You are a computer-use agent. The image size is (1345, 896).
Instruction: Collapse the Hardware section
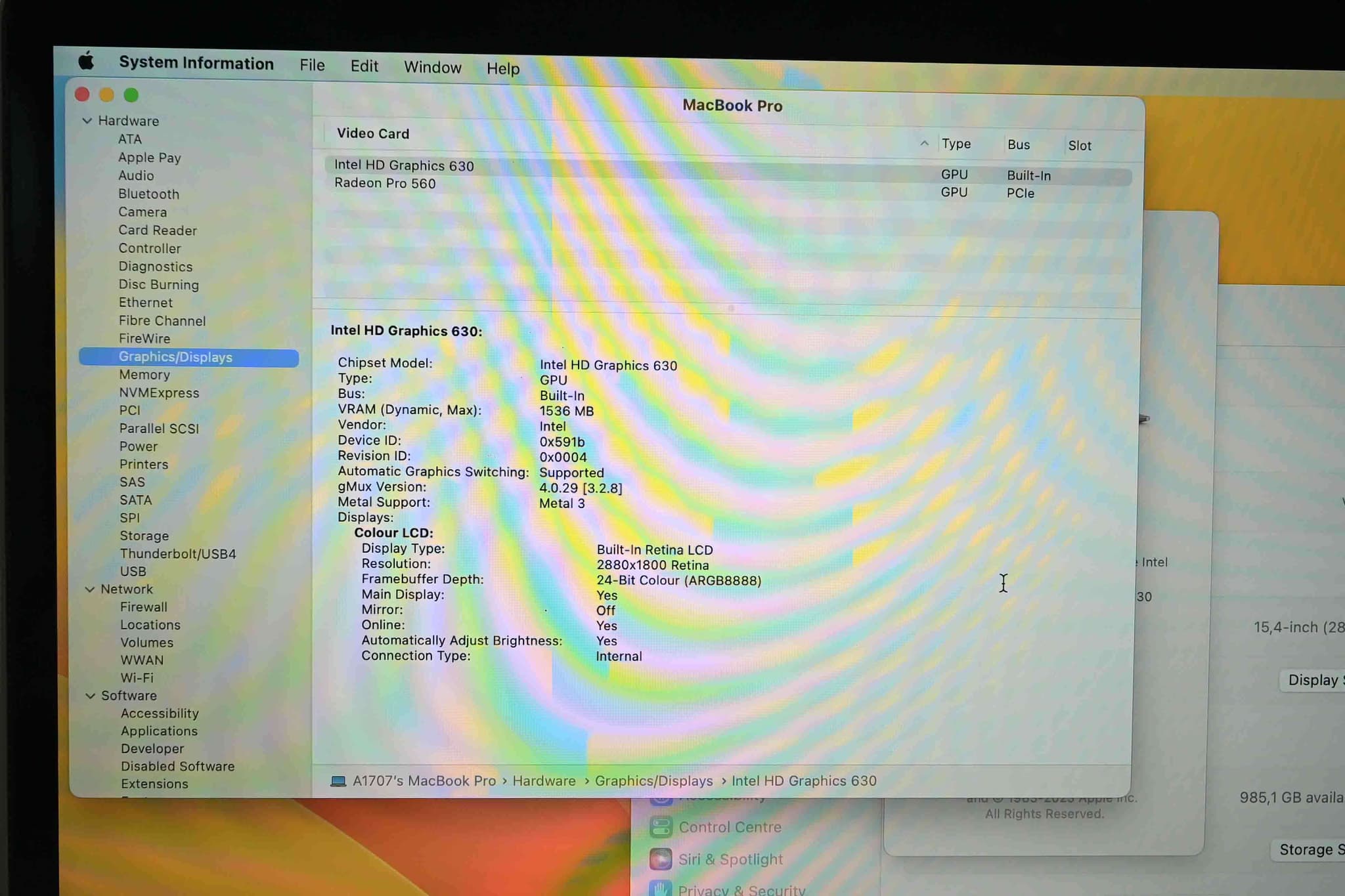(87, 121)
